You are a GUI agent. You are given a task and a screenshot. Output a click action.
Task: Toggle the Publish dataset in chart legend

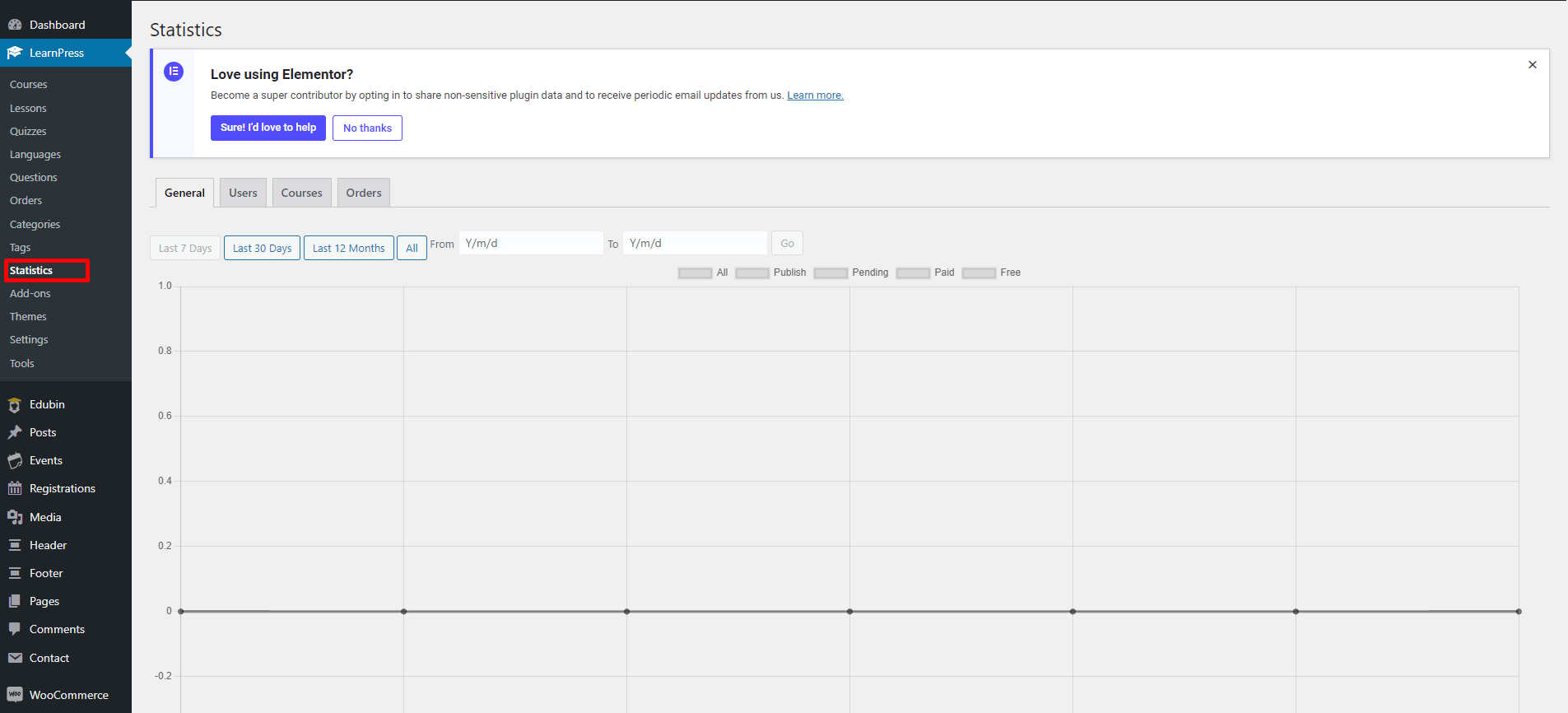751,273
